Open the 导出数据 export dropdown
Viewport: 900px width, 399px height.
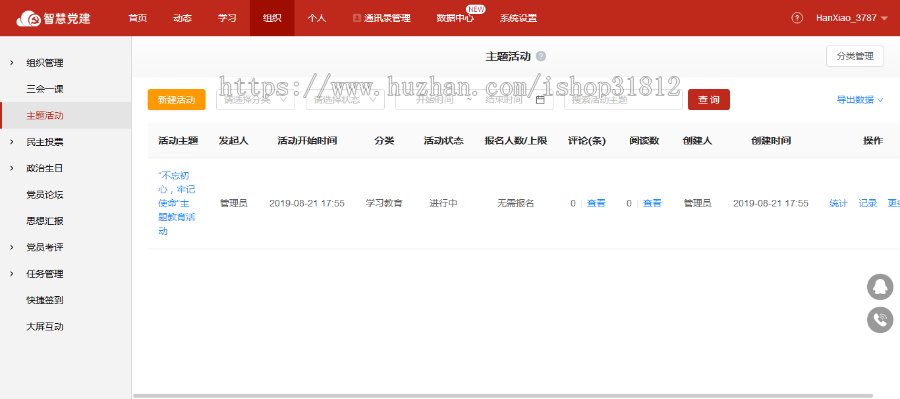click(x=860, y=99)
